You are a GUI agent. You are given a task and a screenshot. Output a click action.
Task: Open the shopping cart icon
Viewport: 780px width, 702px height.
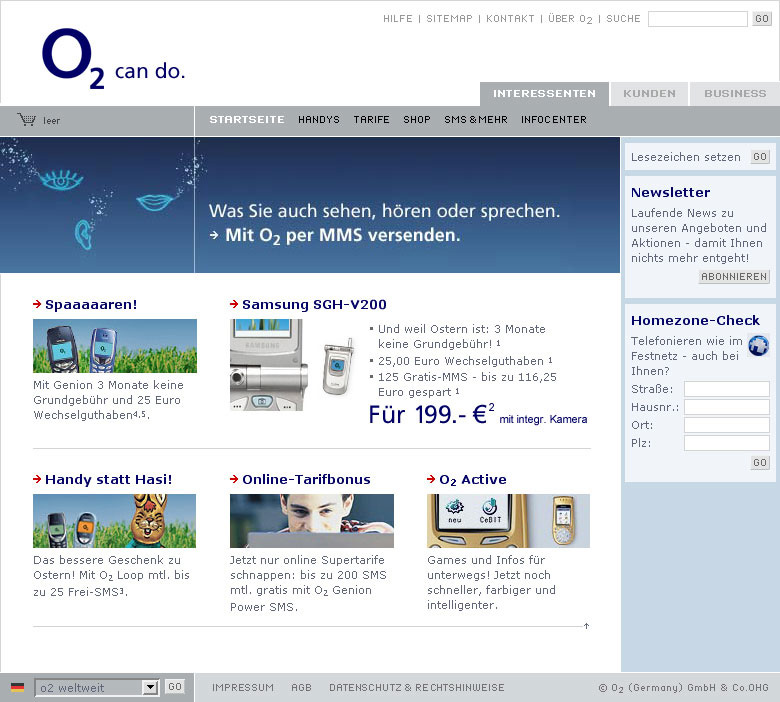pyautogui.click(x=26, y=119)
